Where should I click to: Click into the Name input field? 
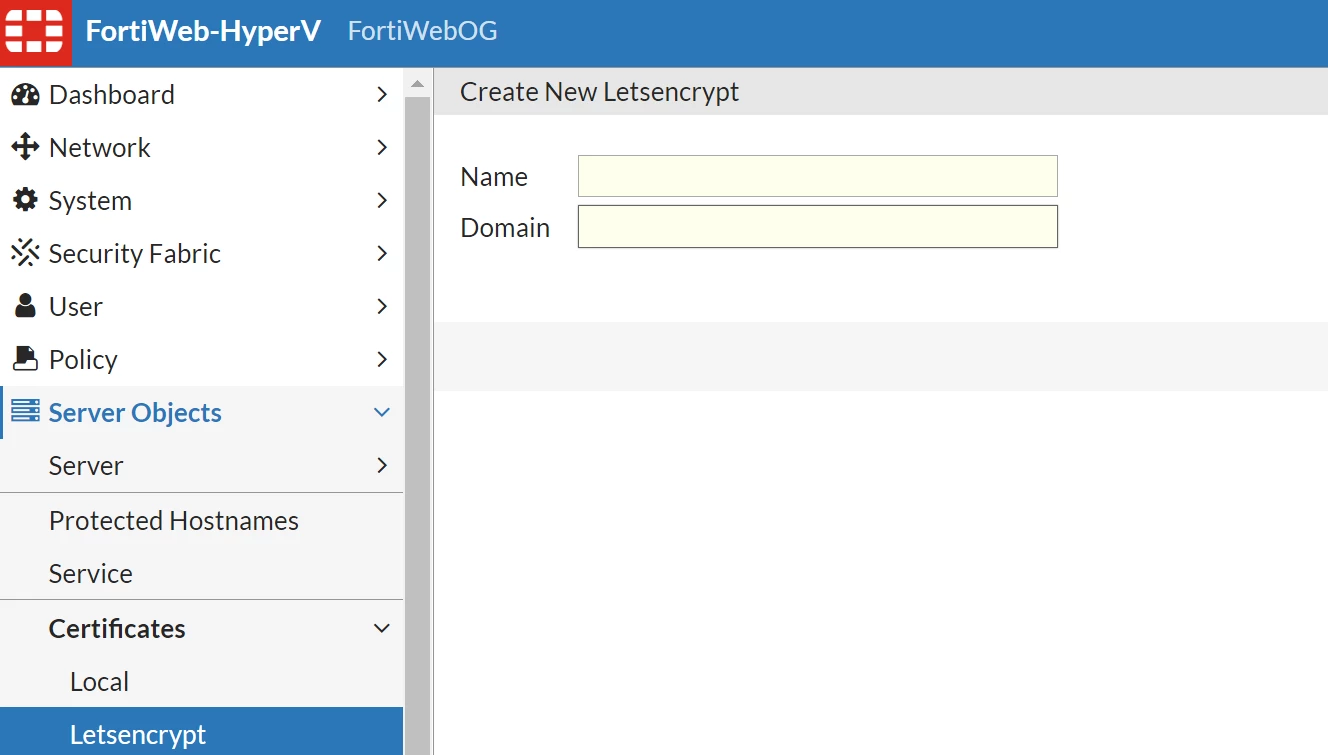tap(817, 176)
